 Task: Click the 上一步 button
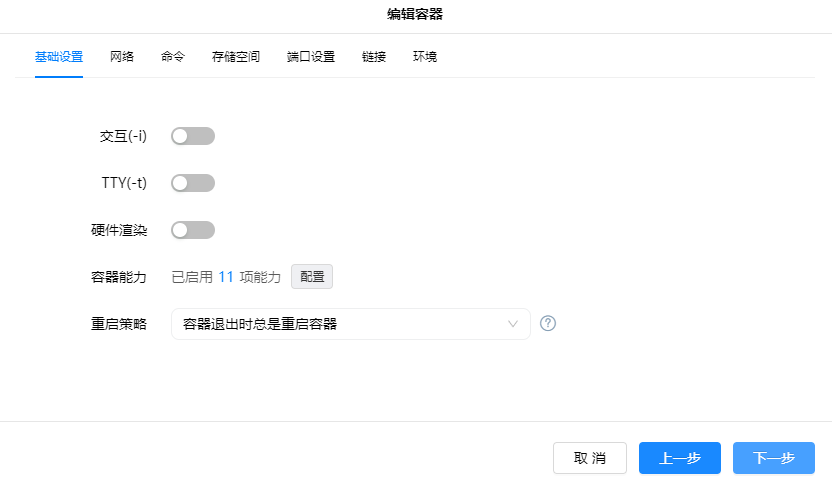(680, 458)
